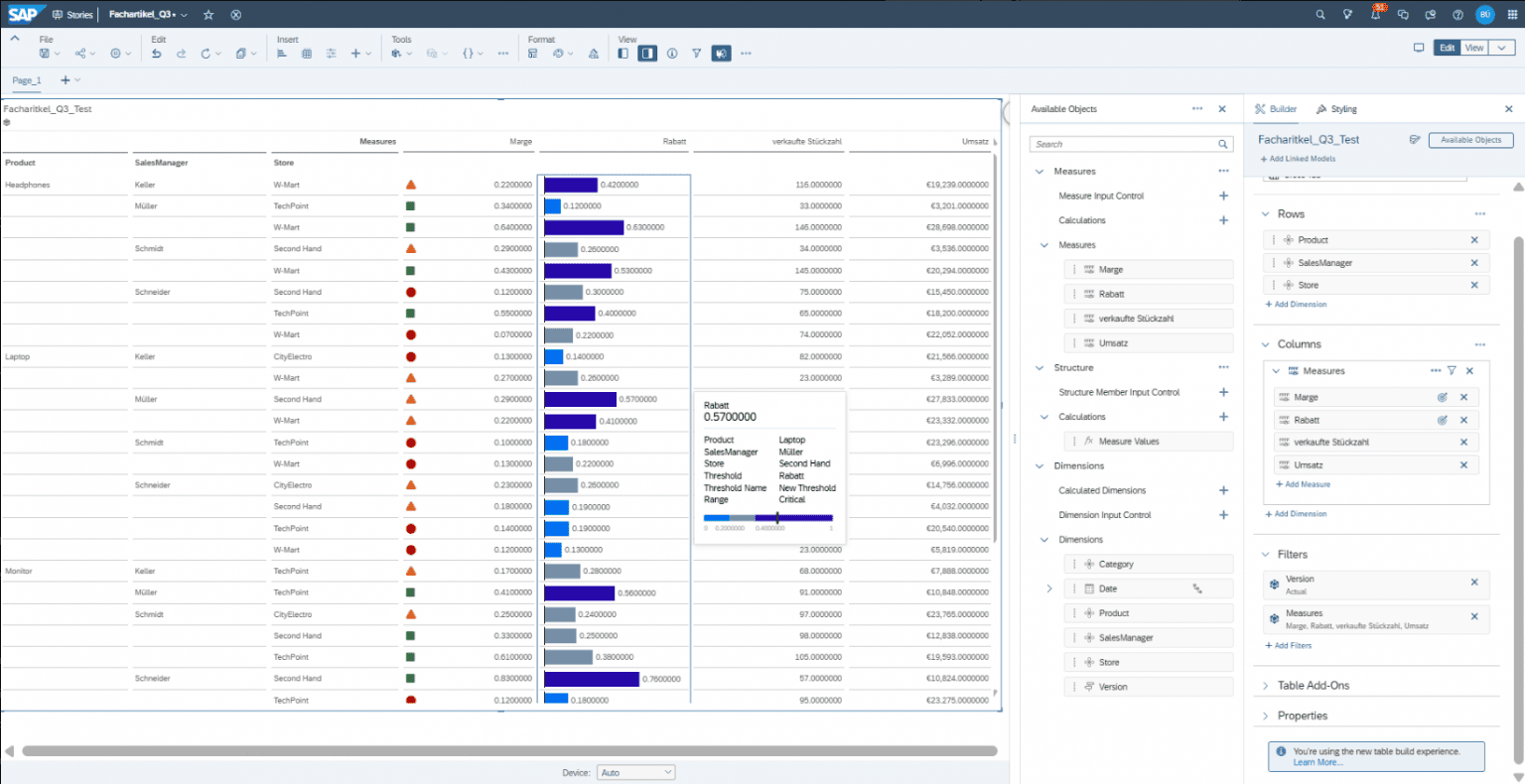
Task: Collapse the Measures section in Available Objects
Action: (x=1040, y=171)
